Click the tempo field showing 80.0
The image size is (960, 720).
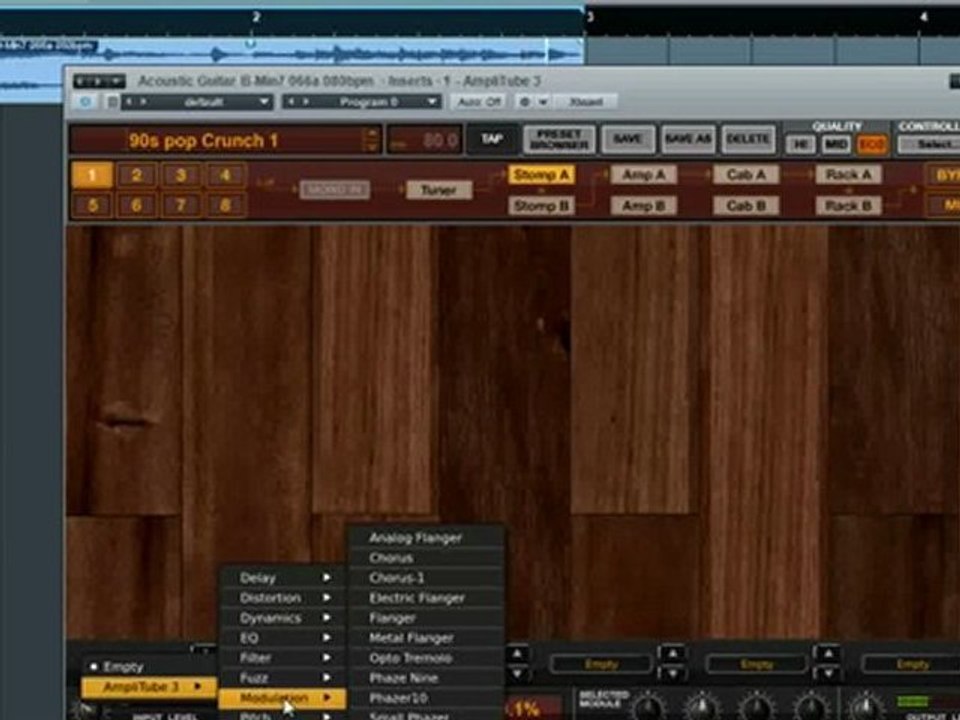click(424, 141)
